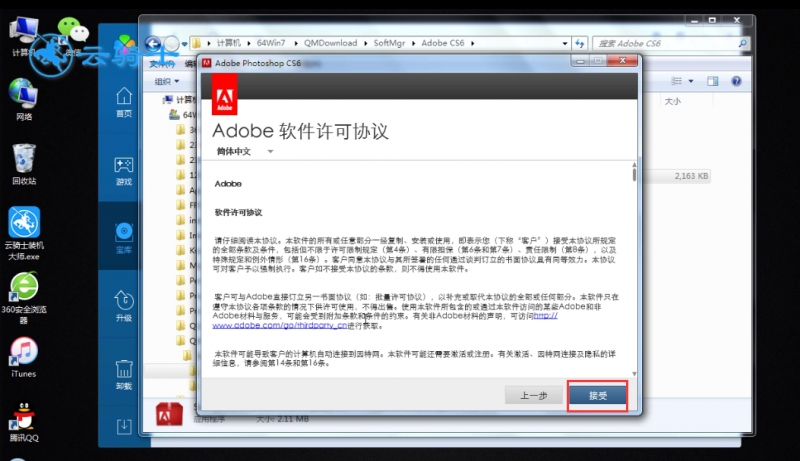Click the magnifier icon in the Explorer search box
Viewport: 800px width, 461px height.
pos(743,43)
